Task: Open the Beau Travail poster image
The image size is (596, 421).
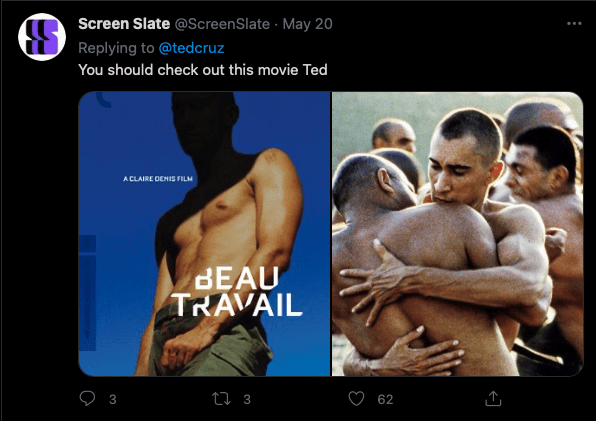Action: 204,234
